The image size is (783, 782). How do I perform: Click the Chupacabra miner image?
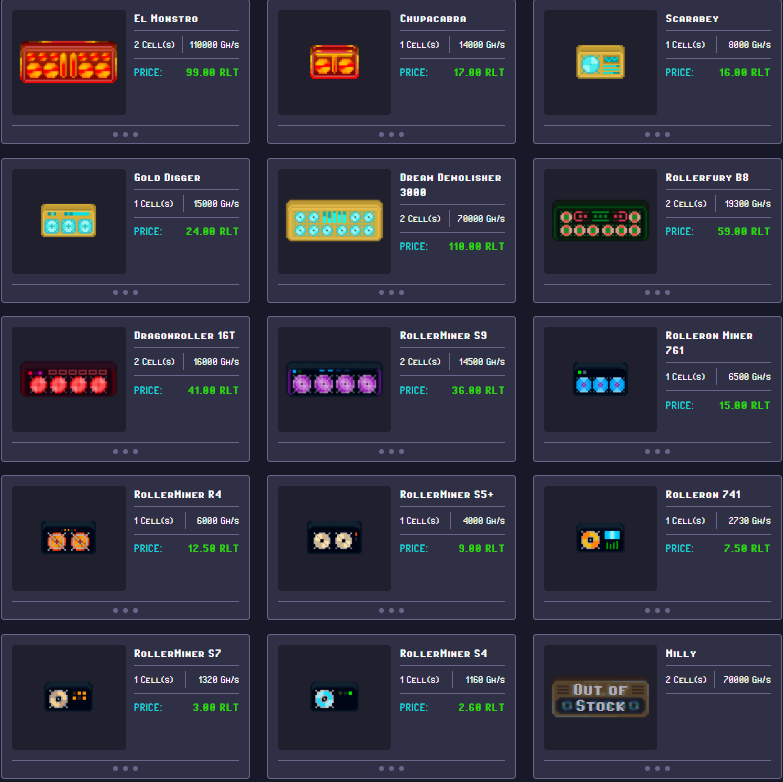tap(335, 62)
